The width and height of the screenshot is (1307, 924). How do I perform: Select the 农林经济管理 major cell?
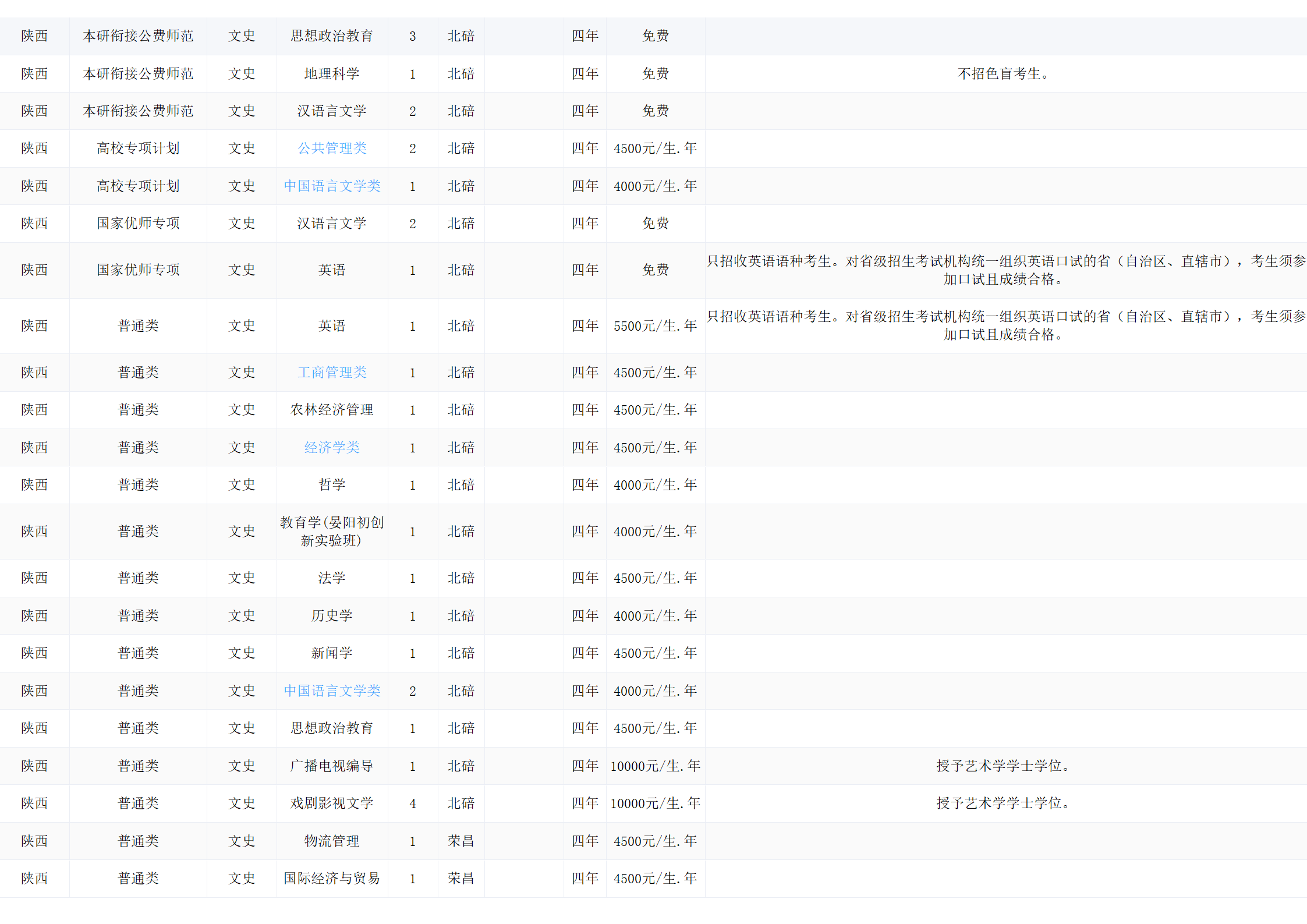(332, 410)
